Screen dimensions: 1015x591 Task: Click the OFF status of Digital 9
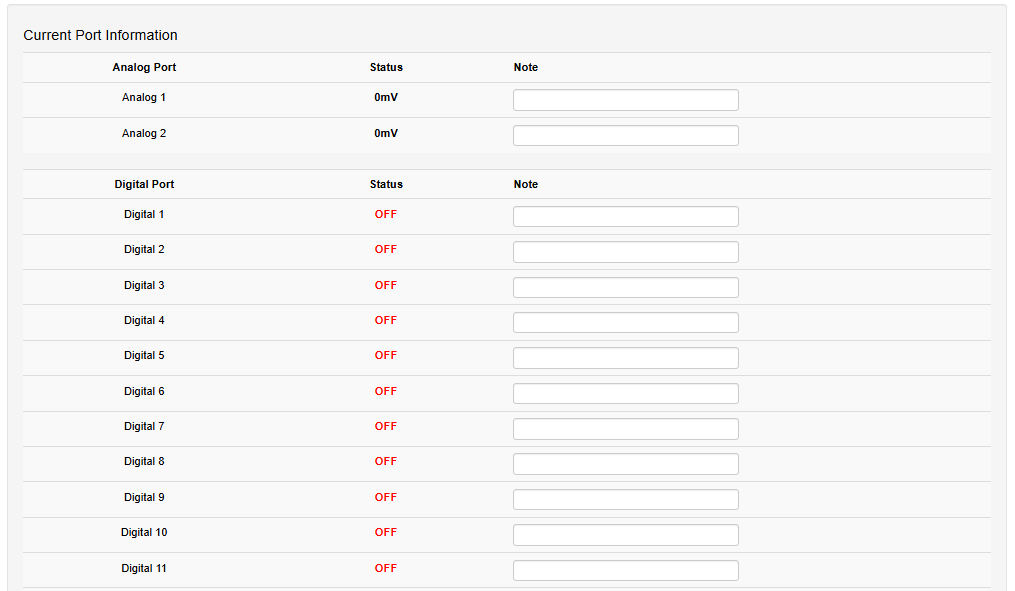[386, 497]
